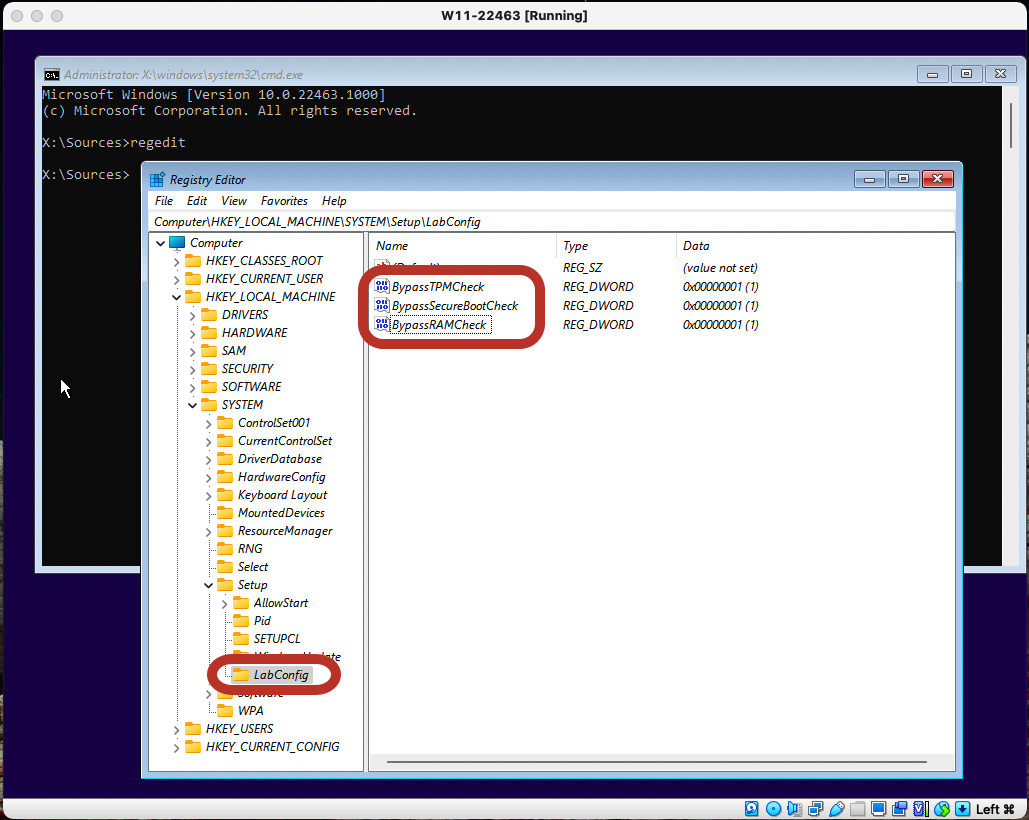Collapse the Computer root node

[160, 243]
